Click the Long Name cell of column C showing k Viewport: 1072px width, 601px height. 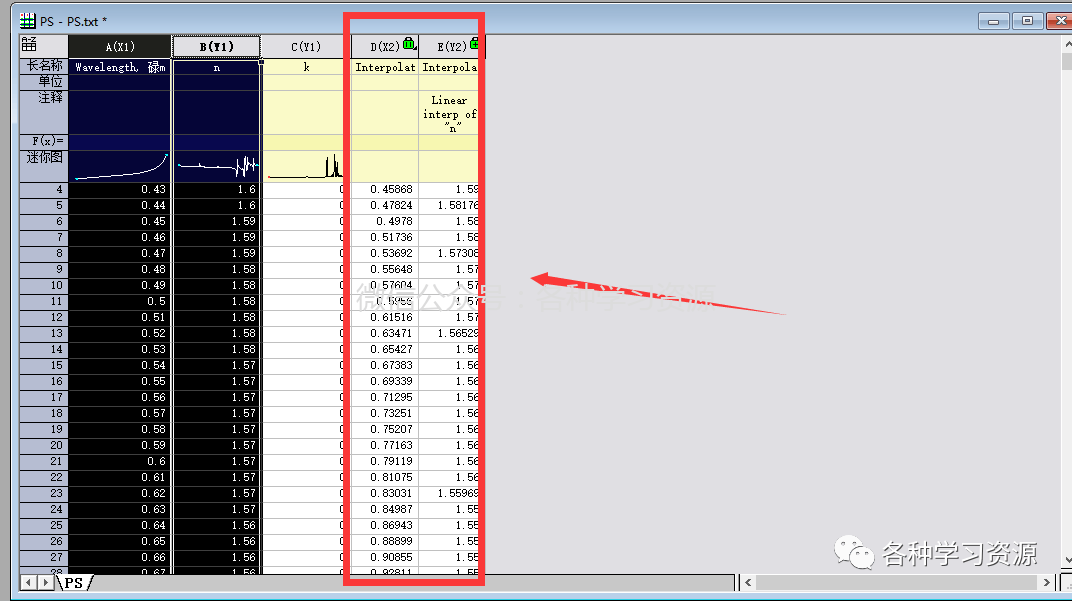point(306,67)
